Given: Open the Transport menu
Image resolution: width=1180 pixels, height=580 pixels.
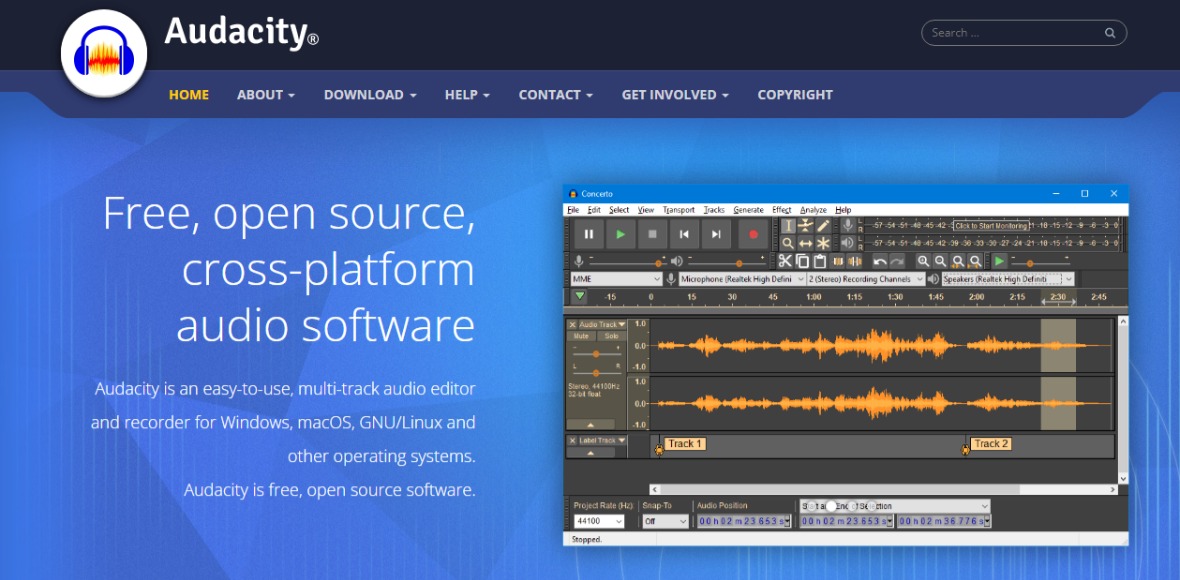Looking at the screenshot, I should point(679,210).
